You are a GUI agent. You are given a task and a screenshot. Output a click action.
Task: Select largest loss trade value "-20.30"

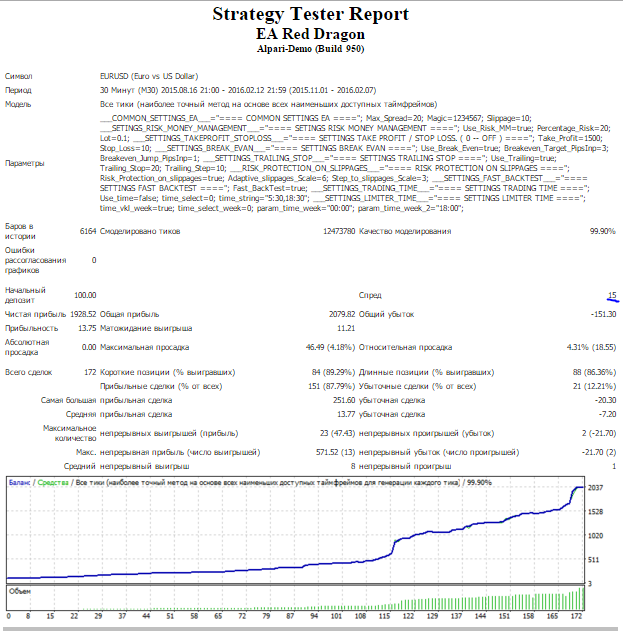click(605, 400)
